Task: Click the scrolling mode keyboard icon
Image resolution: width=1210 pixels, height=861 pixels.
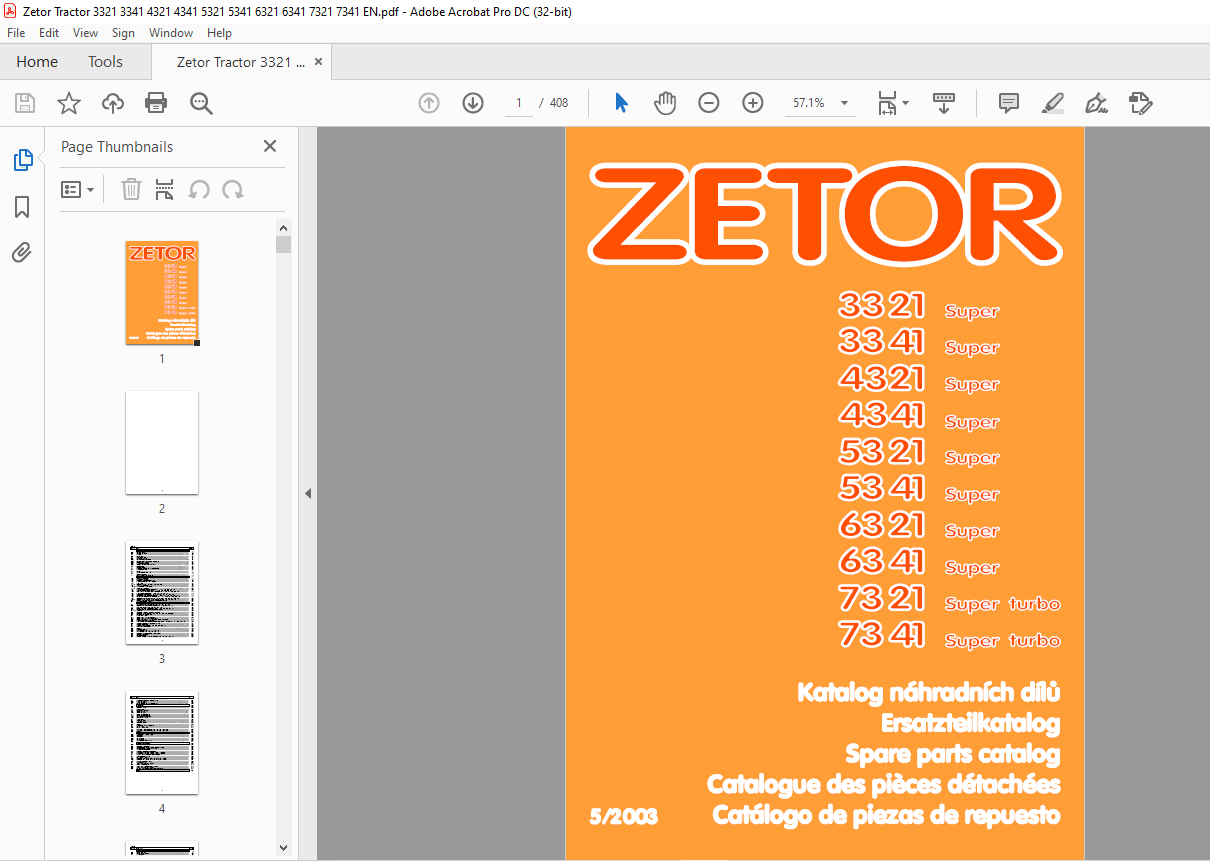Action: (x=944, y=103)
